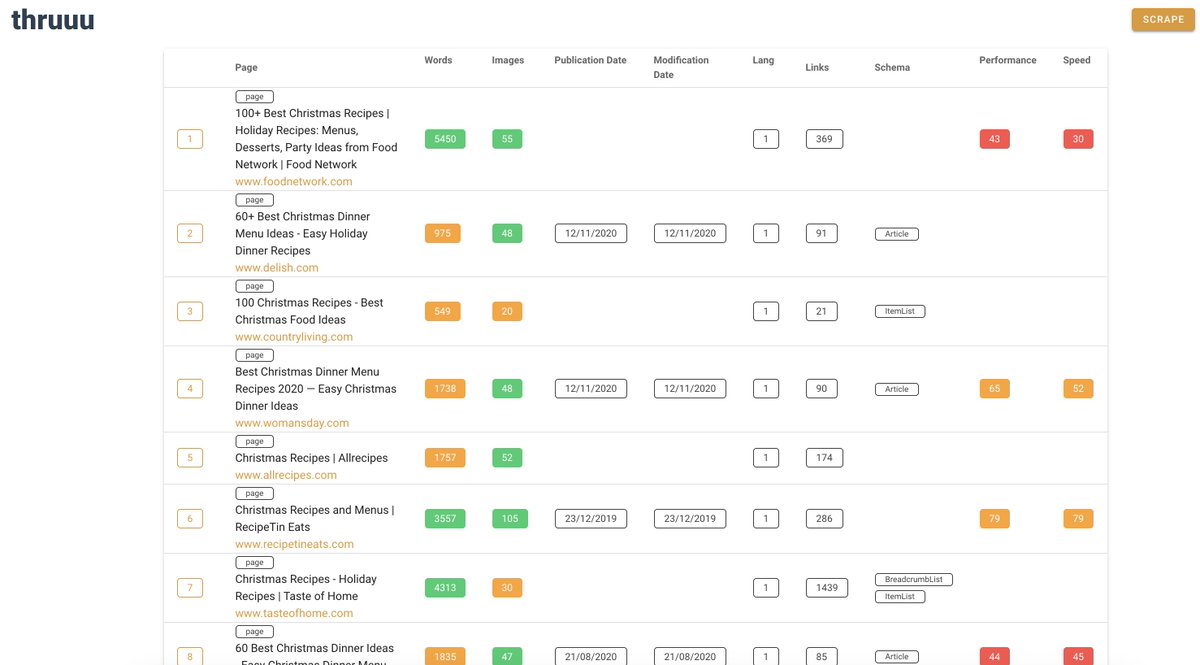Click the Schema column header
1200x665 pixels.
[x=892, y=68]
